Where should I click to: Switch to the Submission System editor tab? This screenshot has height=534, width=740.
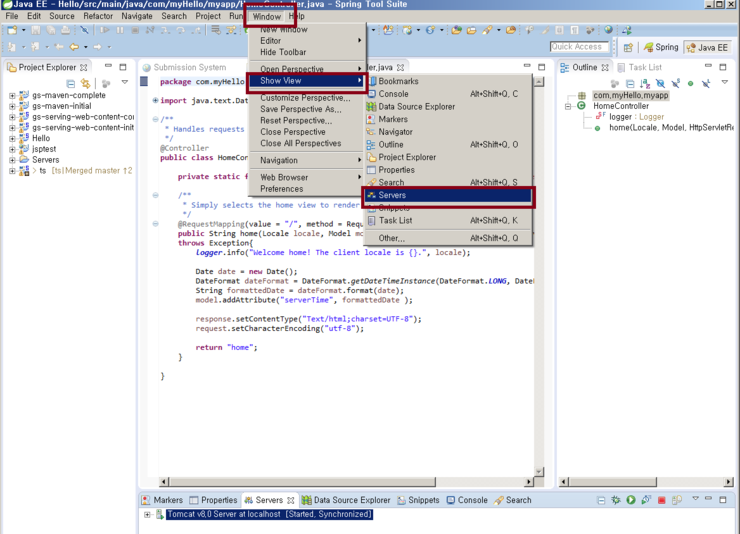pyautogui.click(x=185, y=67)
